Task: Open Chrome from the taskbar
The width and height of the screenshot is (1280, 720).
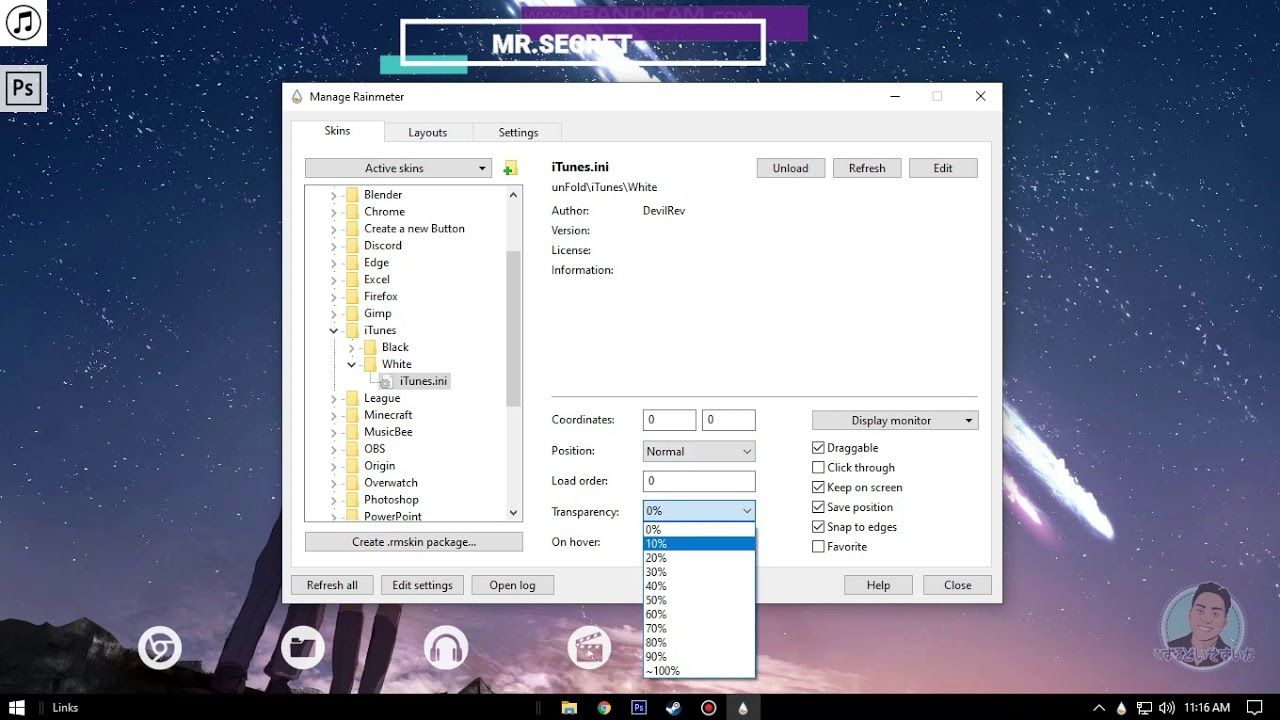Action: (x=604, y=707)
